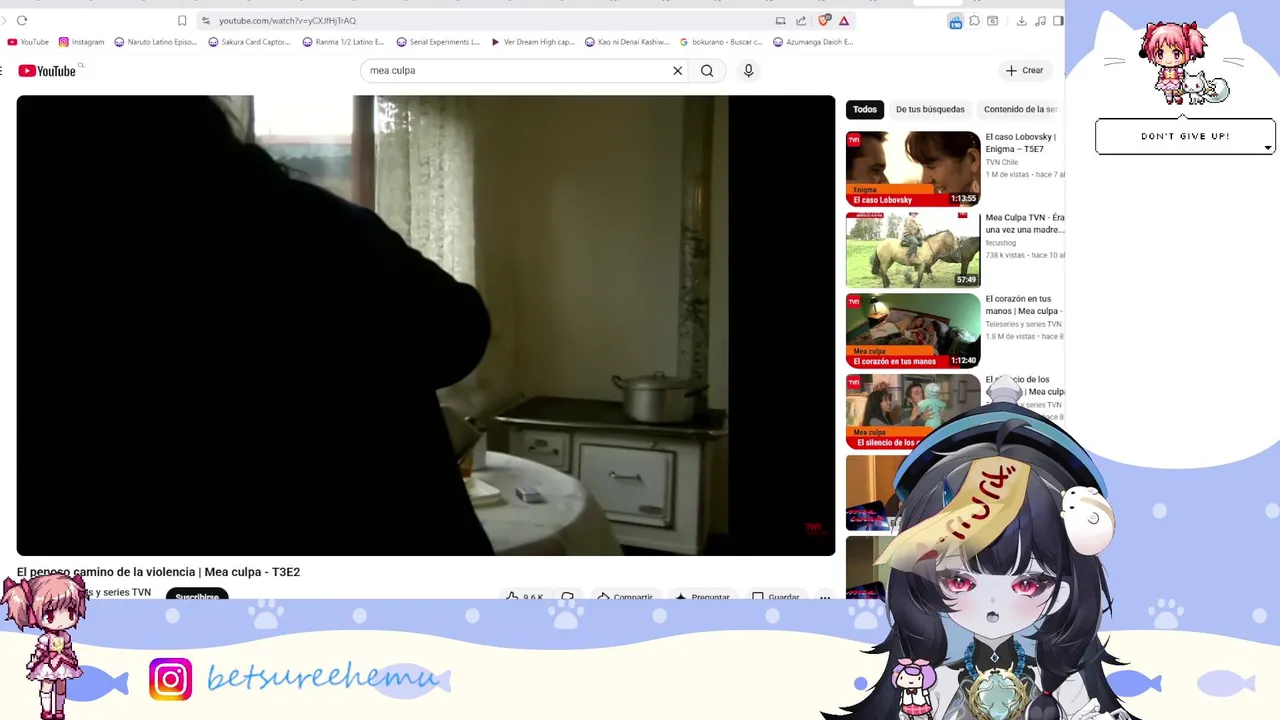Image resolution: width=1280 pixels, height=720 pixels.
Task: Open the YouTube bookmark in the bookmarks bar
Action: tap(28, 42)
